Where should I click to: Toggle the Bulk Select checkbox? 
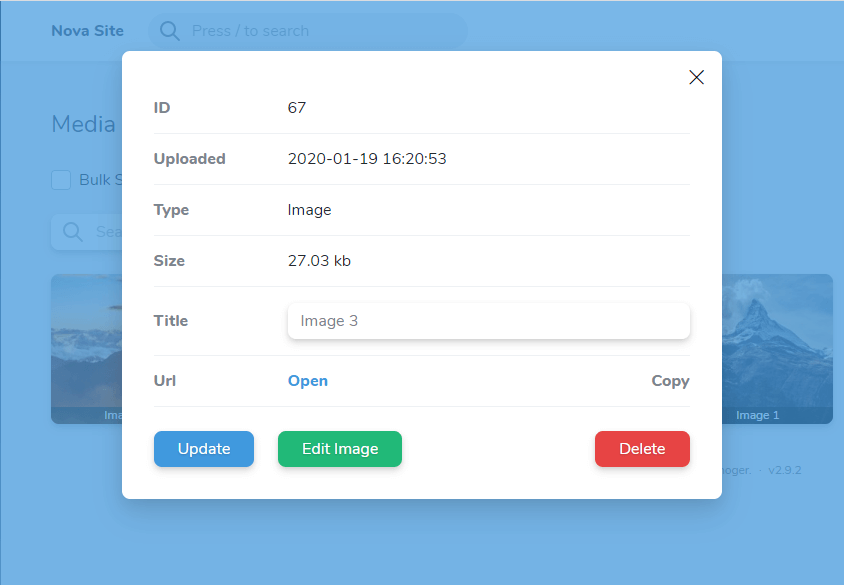coord(61,180)
